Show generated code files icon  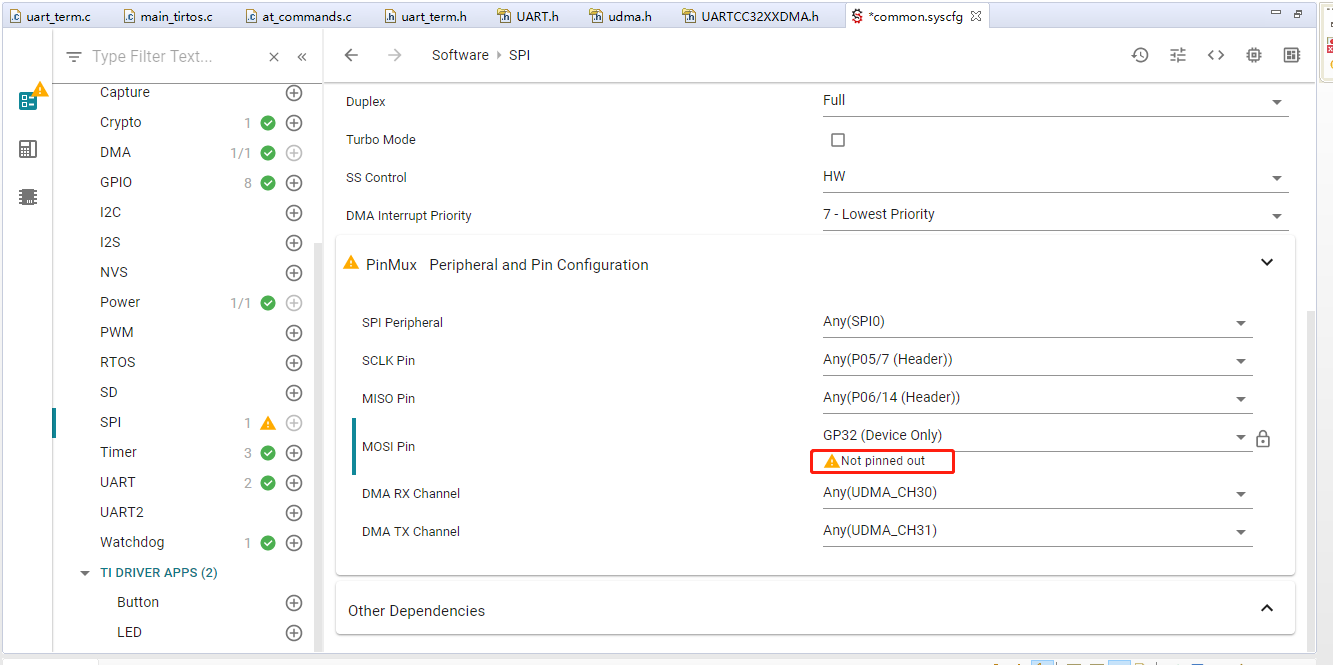click(1216, 55)
